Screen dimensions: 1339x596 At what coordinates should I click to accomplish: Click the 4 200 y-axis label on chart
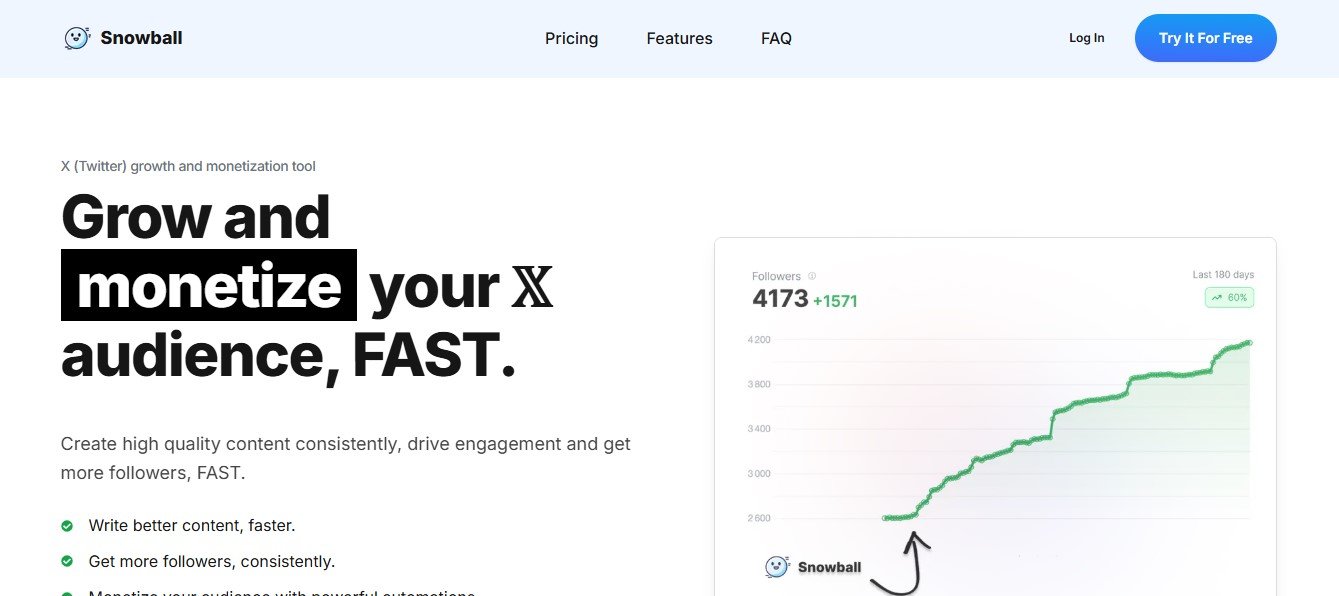(x=758, y=340)
